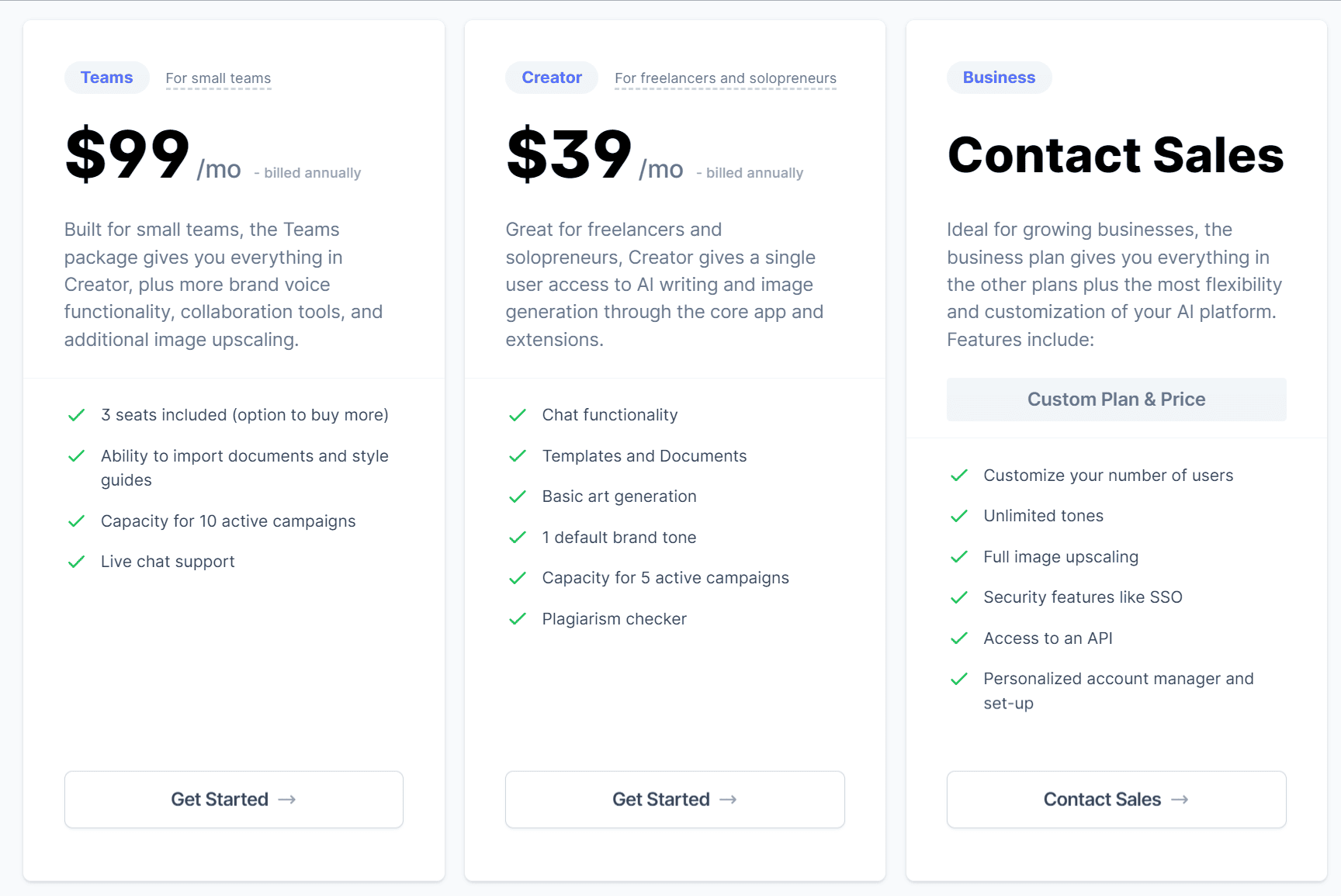The image size is (1341, 896).
Task: Click the checkmark beside 'Security features like SSO'
Action: [959, 597]
